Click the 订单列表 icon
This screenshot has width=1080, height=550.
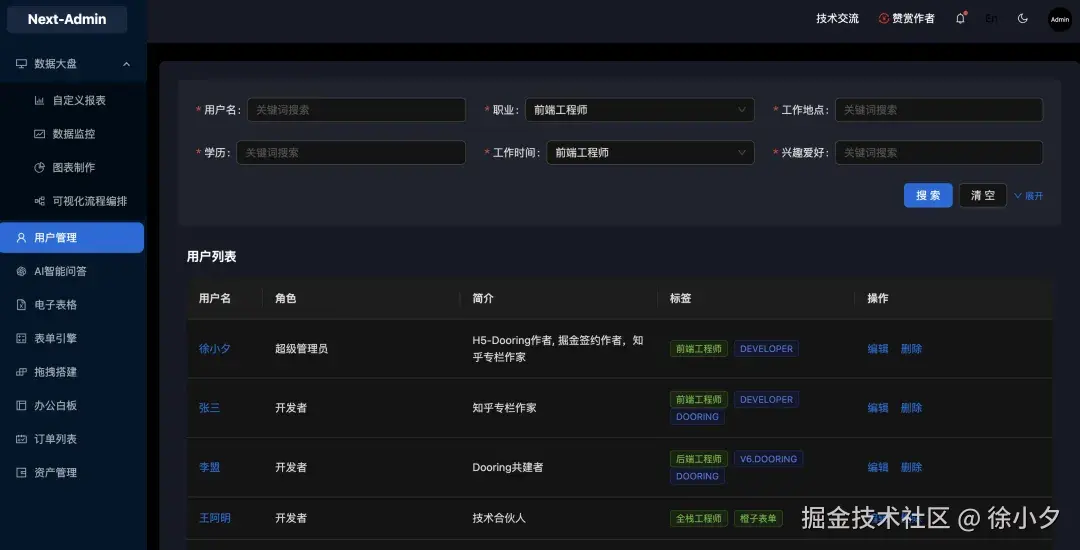pos(21,439)
